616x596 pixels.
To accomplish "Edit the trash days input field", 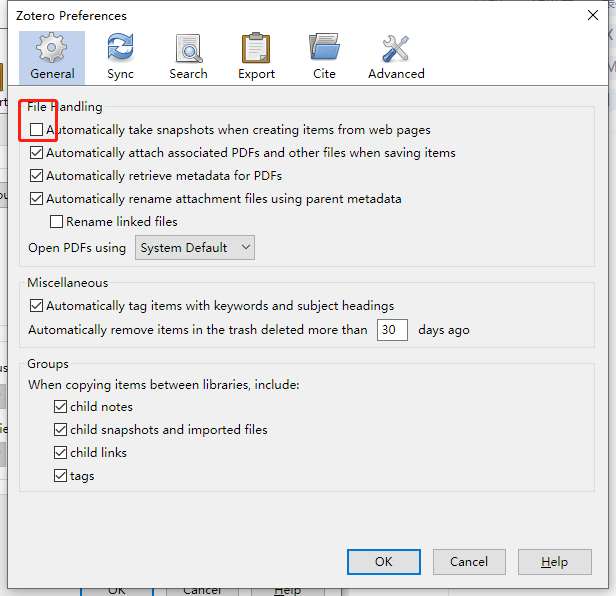I will tap(392, 330).
